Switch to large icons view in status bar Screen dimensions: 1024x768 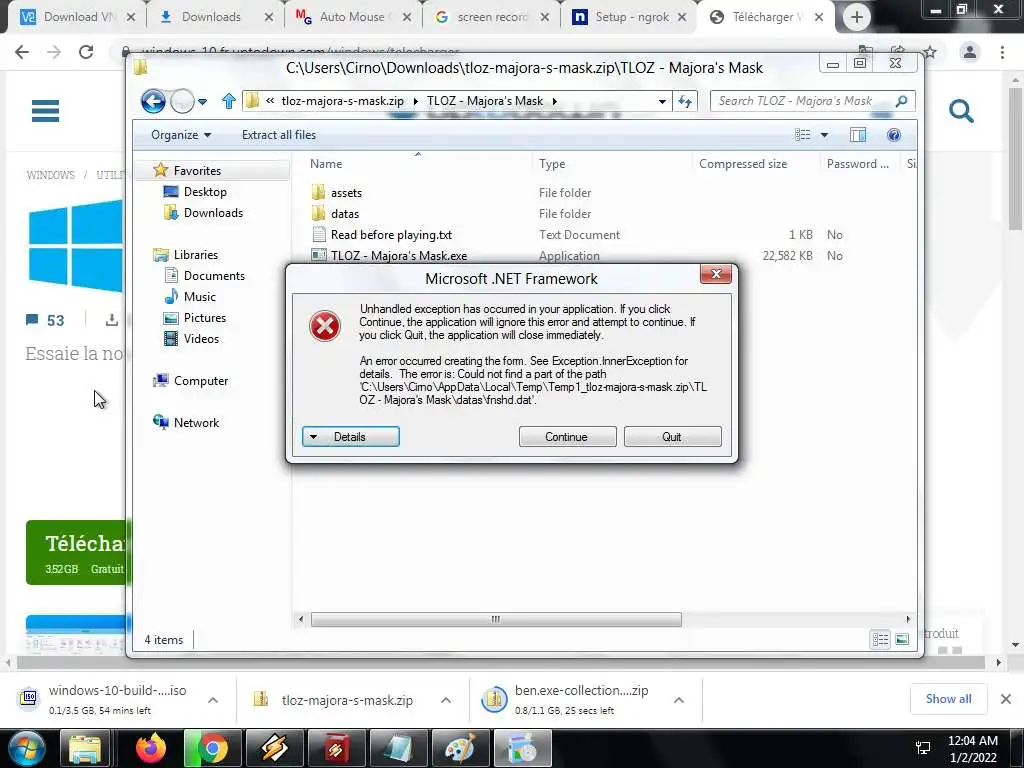tap(902, 640)
